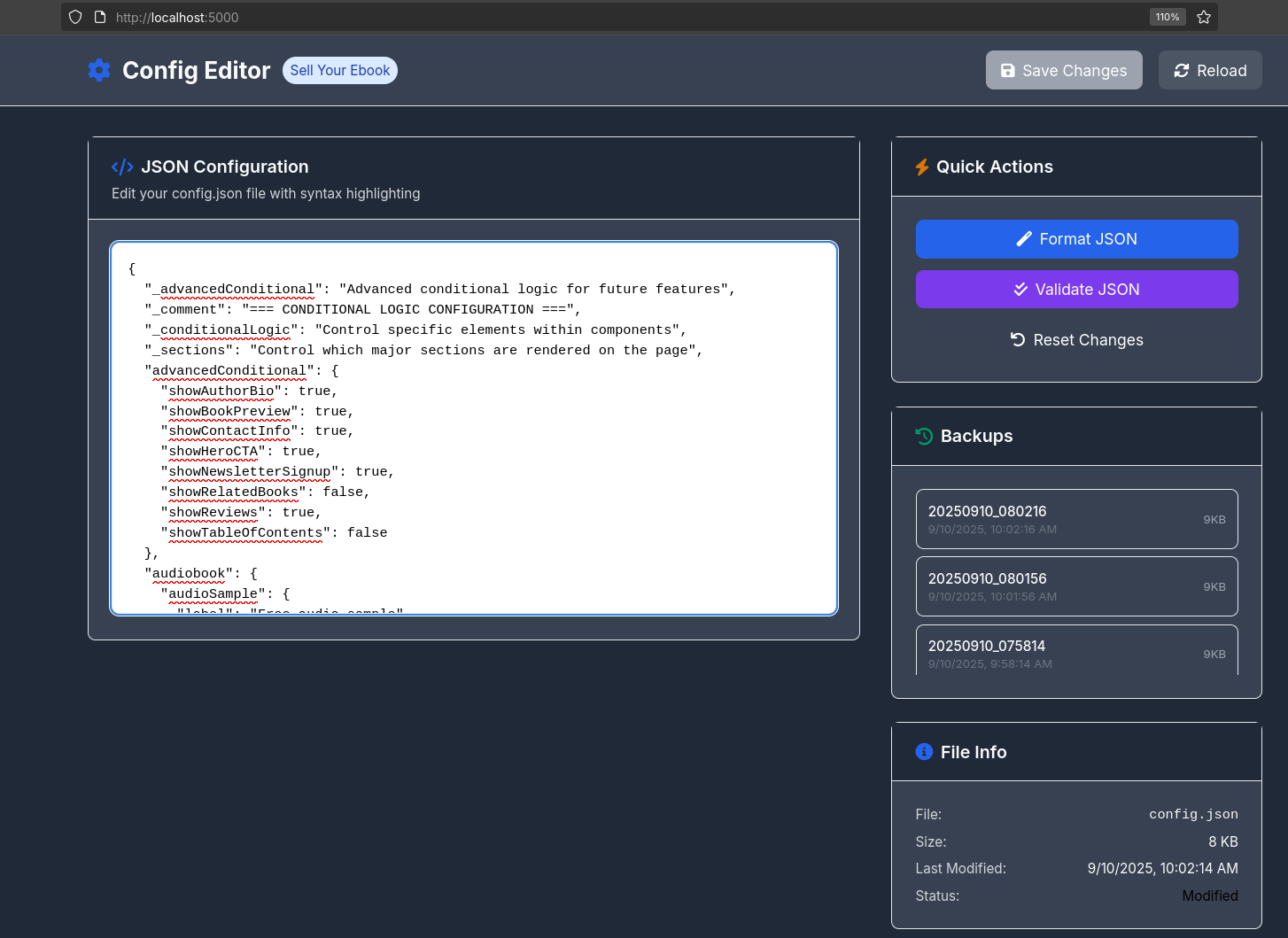Bookmark this page with the star icon
This screenshot has width=1288, height=938.
coord(1204,17)
